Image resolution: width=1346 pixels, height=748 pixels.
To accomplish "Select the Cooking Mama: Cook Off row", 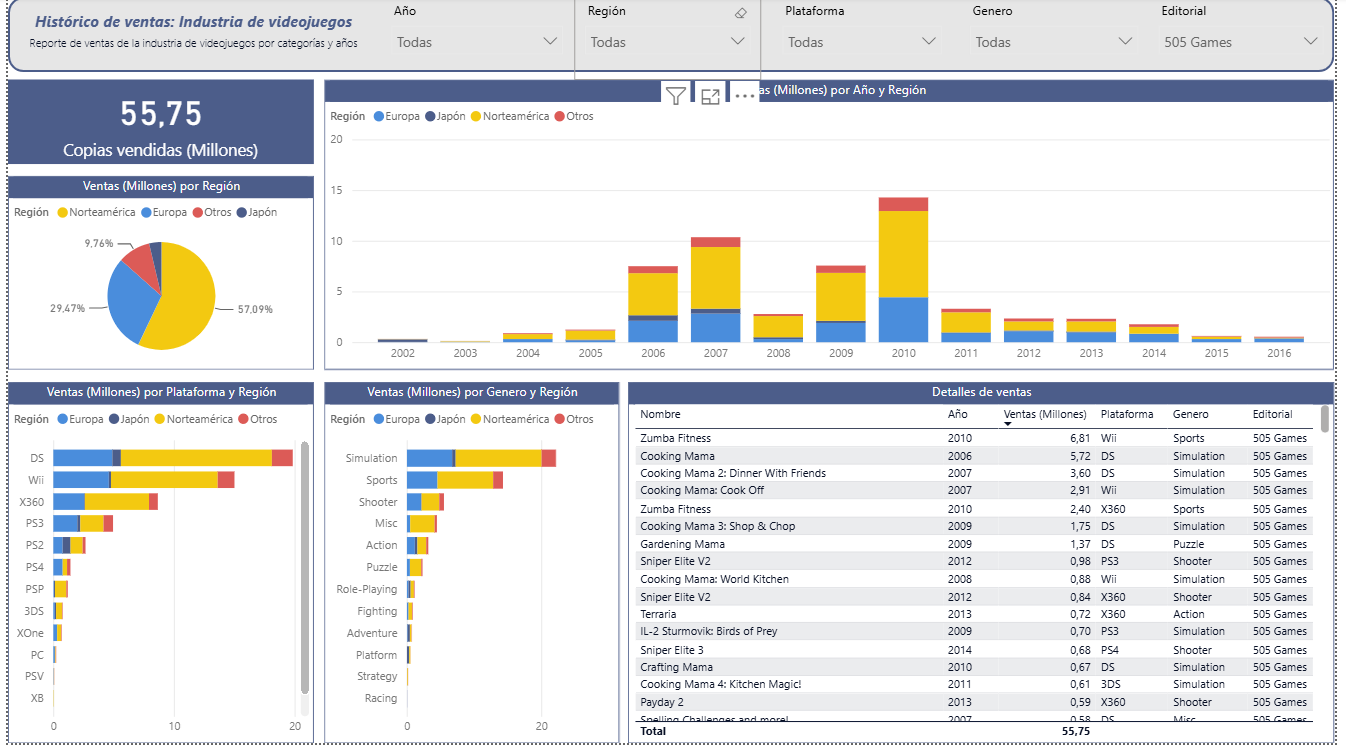I will [974, 490].
